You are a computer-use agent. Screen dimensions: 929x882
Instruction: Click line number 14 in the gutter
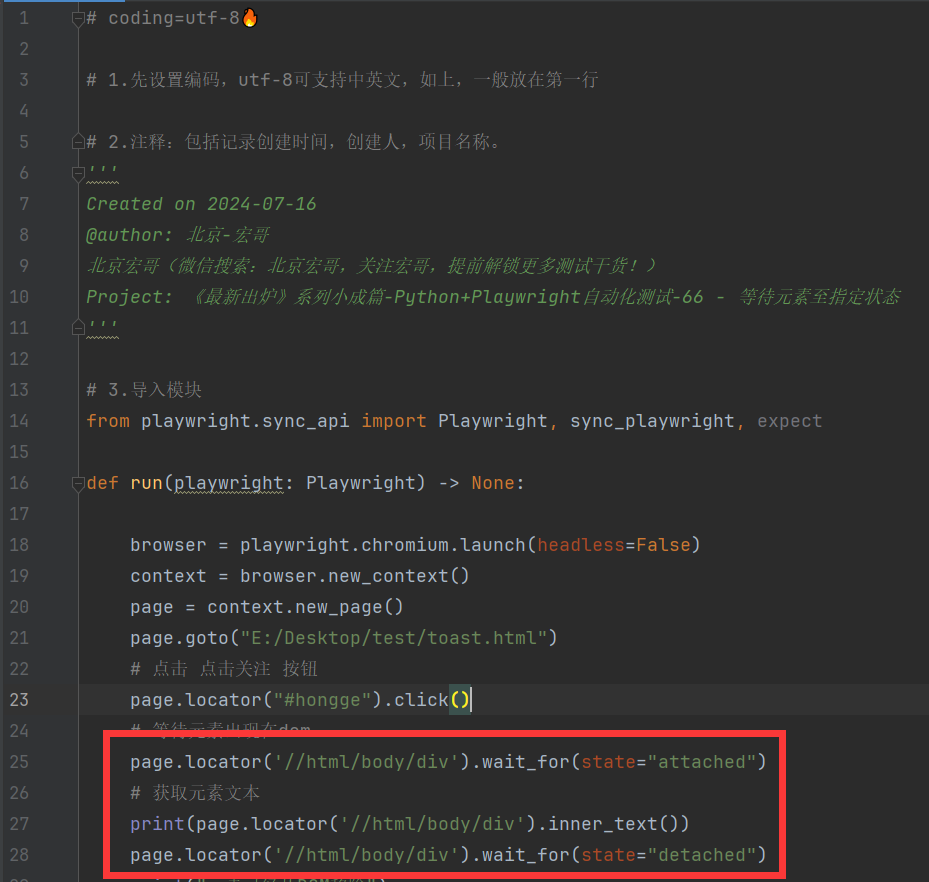pos(19,421)
